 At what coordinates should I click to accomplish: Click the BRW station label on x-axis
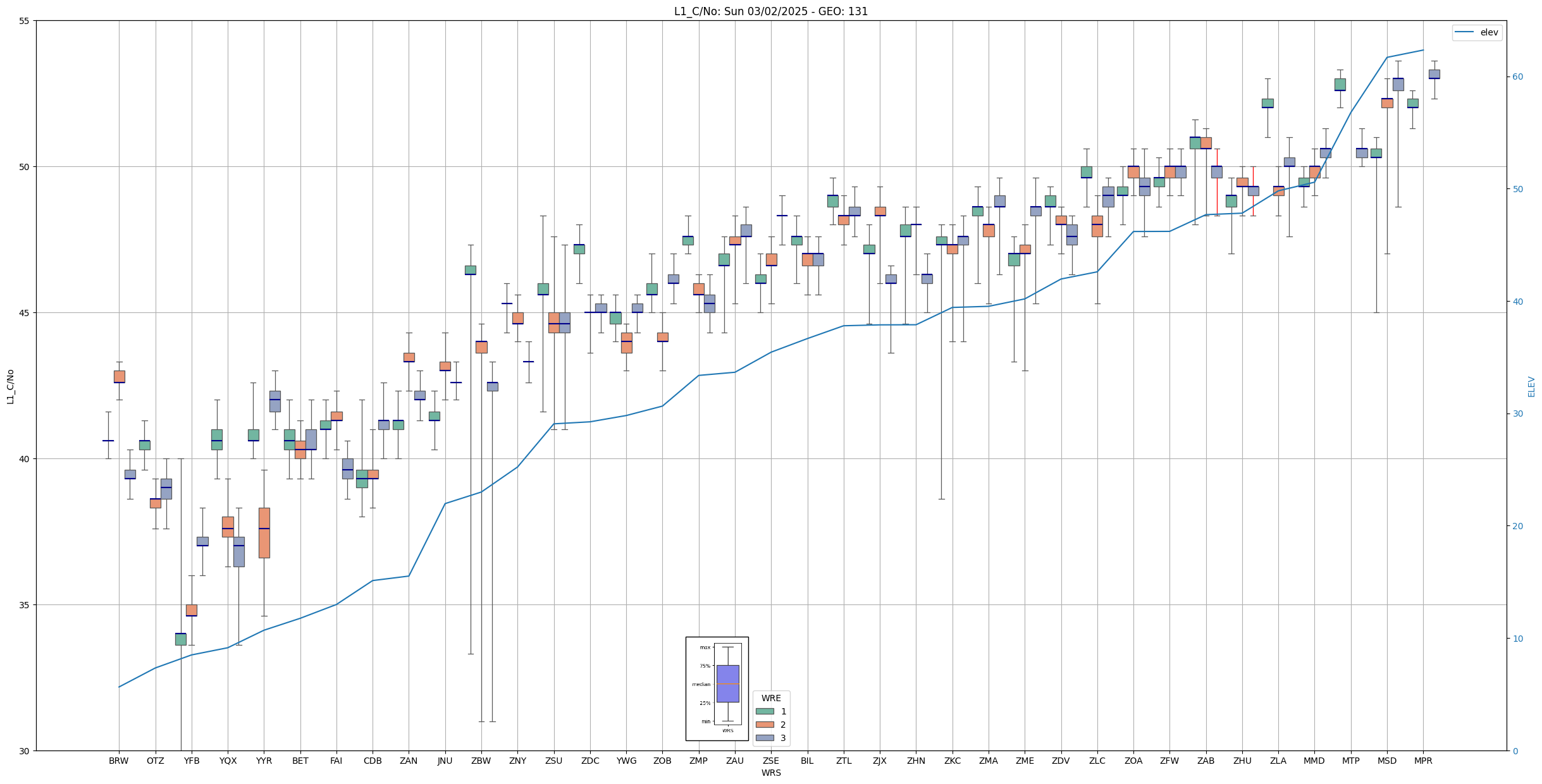pos(118,761)
